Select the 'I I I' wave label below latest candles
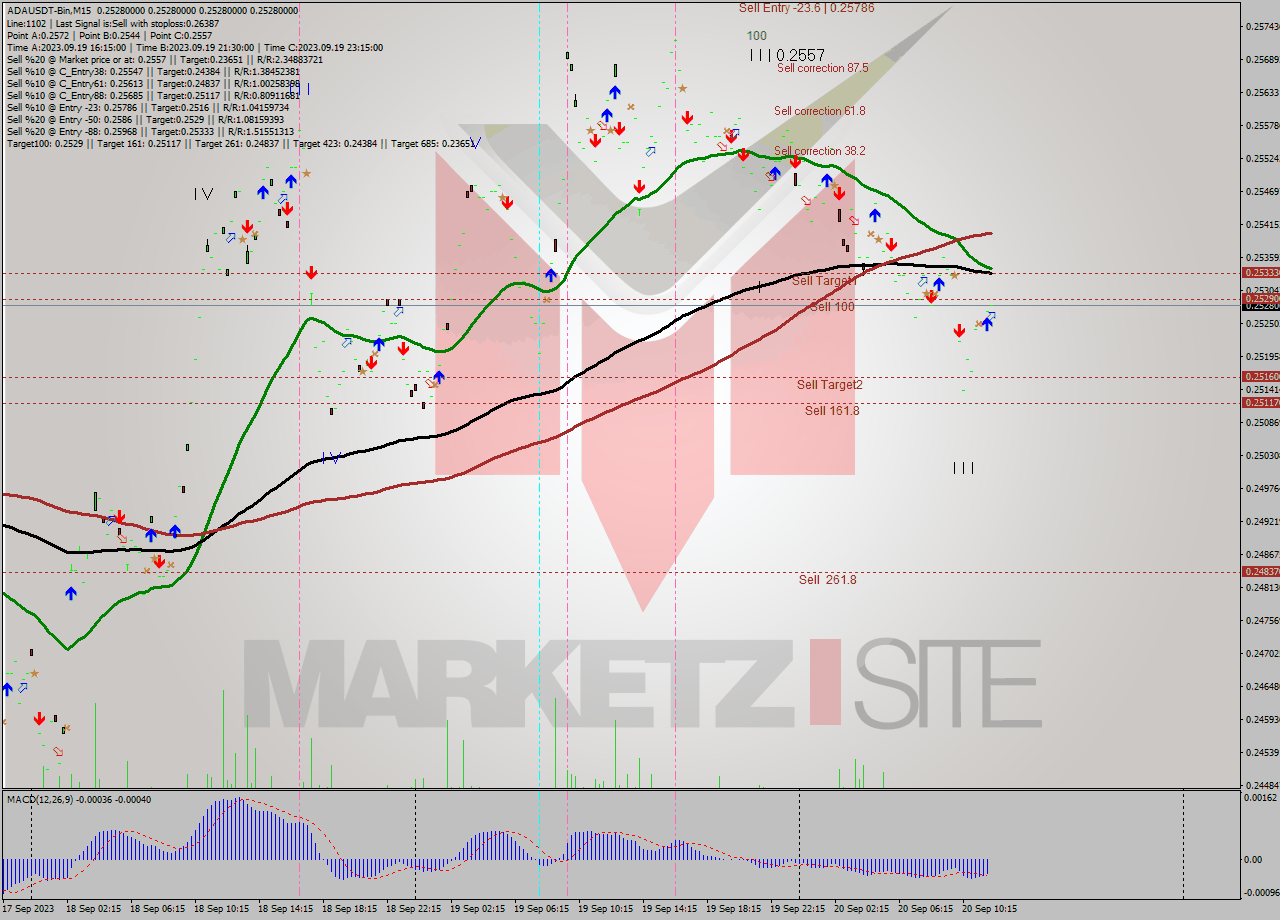1280x920 pixels. pyautogui.click(x=963, y=468)
